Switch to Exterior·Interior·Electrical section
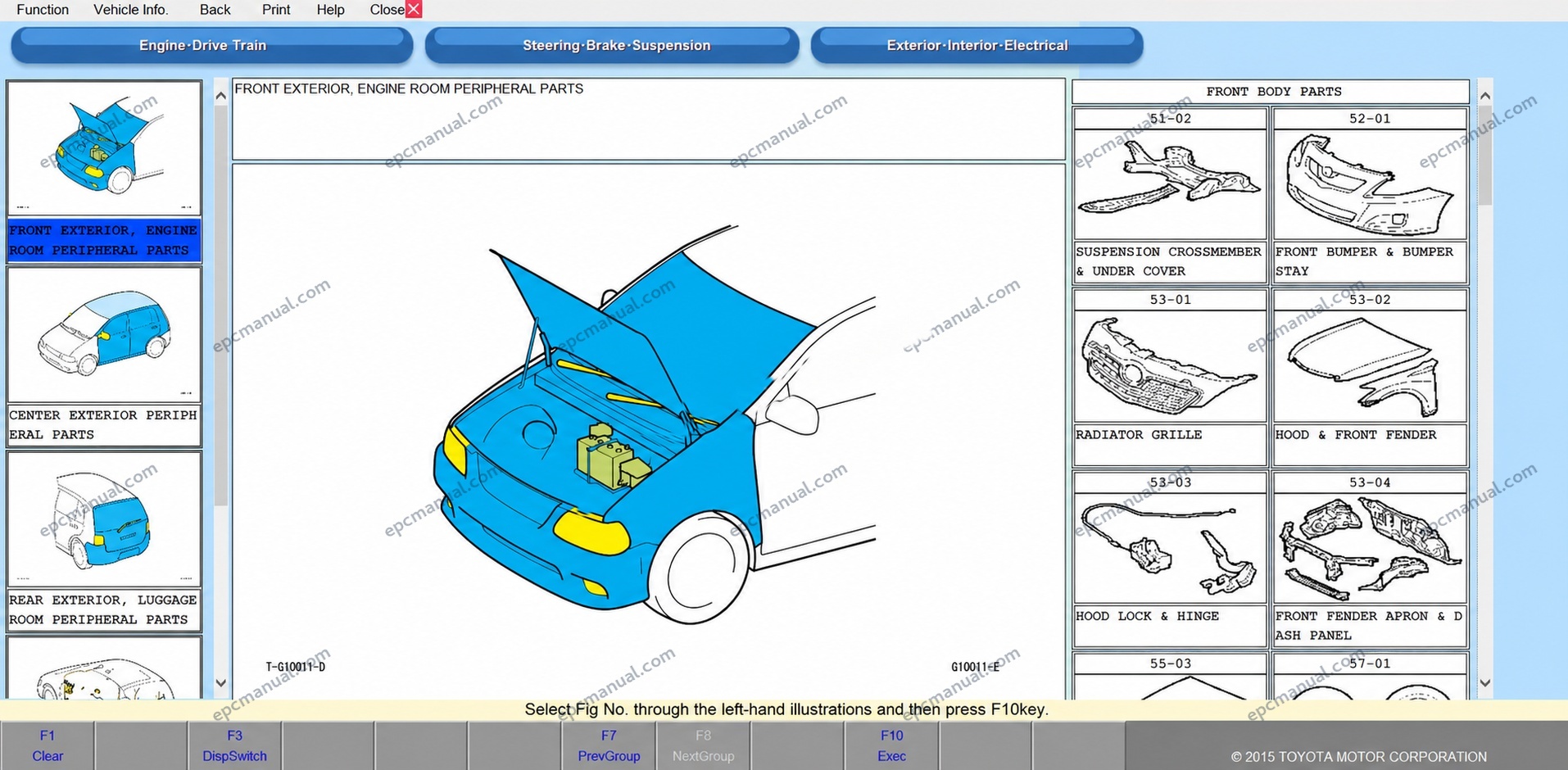The height and width of the screenshot is (770, 1568). coord(977,45)
